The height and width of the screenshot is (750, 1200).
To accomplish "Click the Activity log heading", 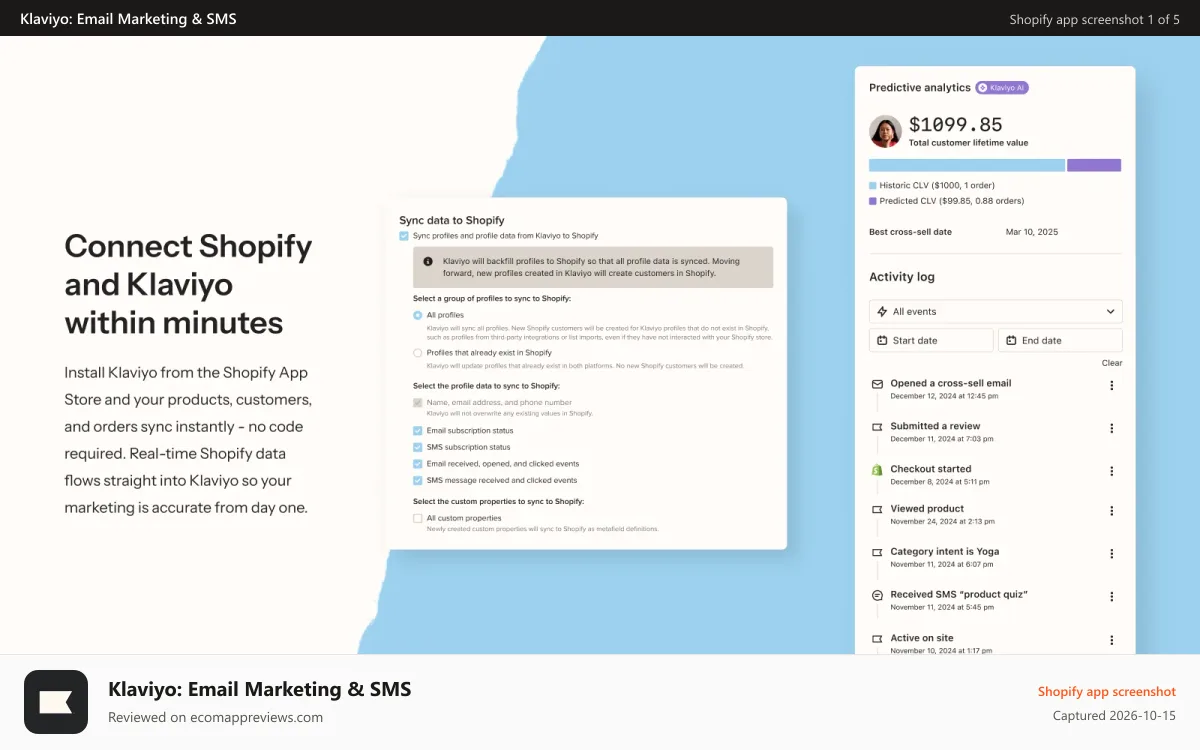I will [902, 277].
